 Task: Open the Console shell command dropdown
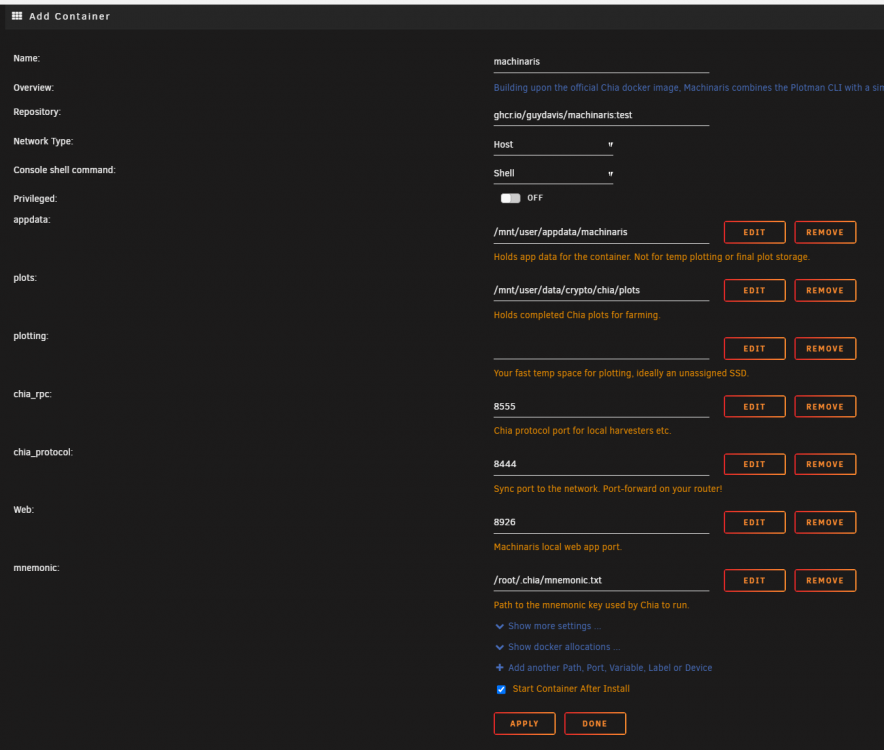point(553,174)
